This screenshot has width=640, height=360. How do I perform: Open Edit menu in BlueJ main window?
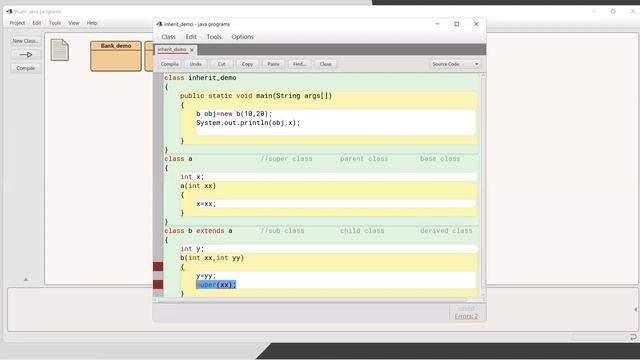point(37,23)
